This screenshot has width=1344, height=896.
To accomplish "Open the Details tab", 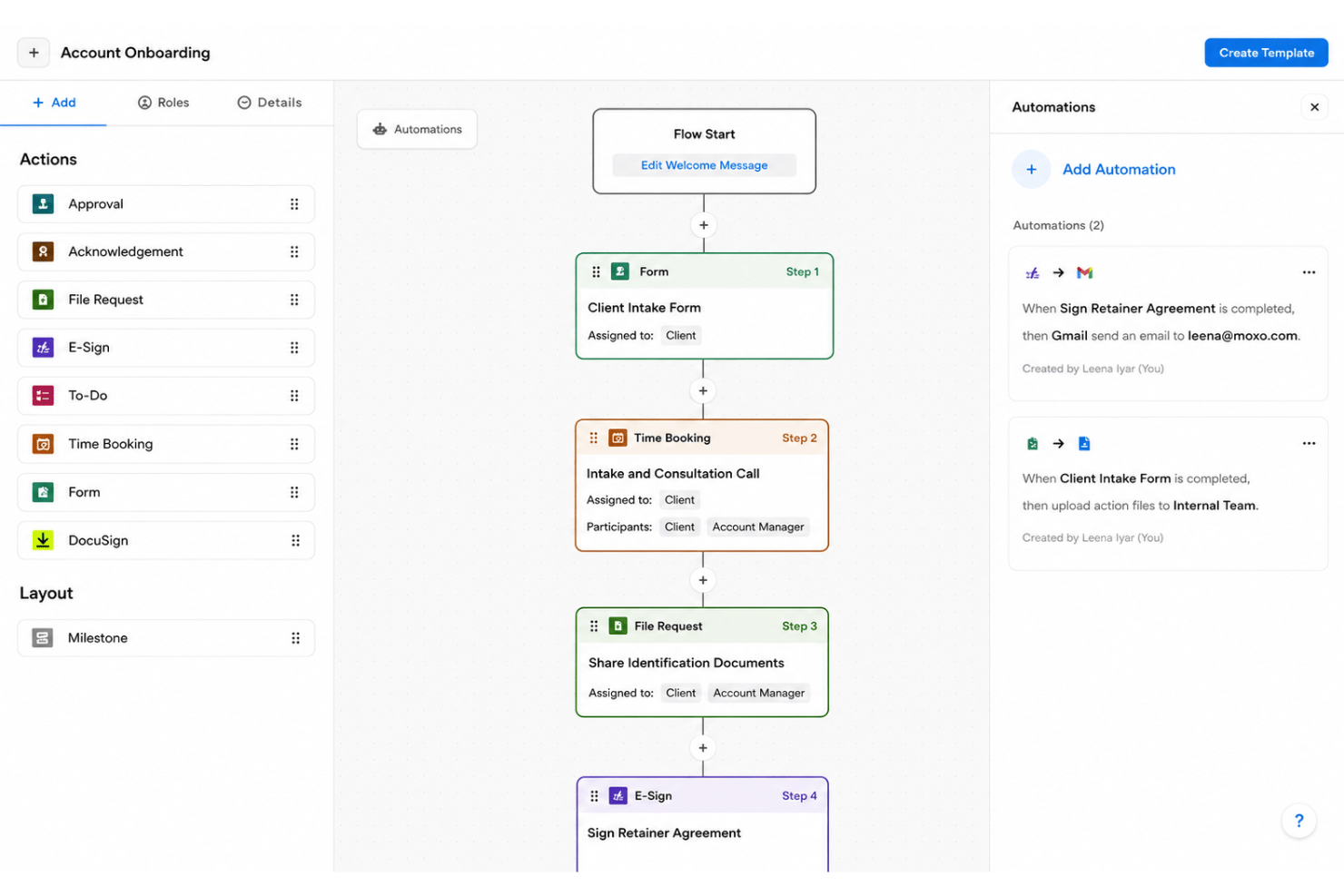I will pyautogui.click(x=269, y=103).
